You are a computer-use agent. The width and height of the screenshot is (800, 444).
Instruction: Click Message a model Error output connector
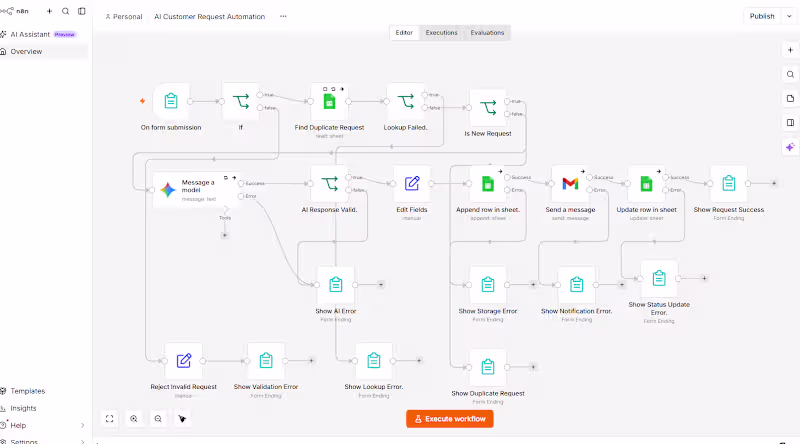tap(241, 196)
